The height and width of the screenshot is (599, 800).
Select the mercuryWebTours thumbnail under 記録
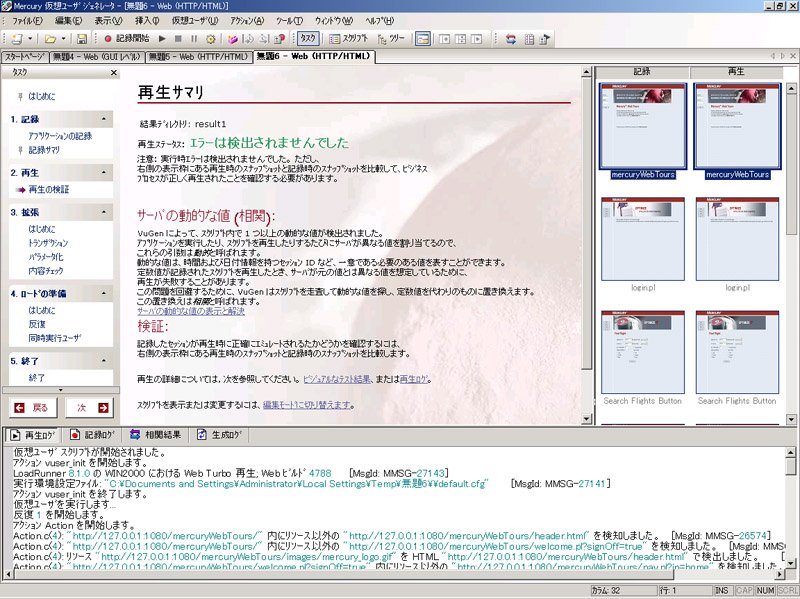643,127
